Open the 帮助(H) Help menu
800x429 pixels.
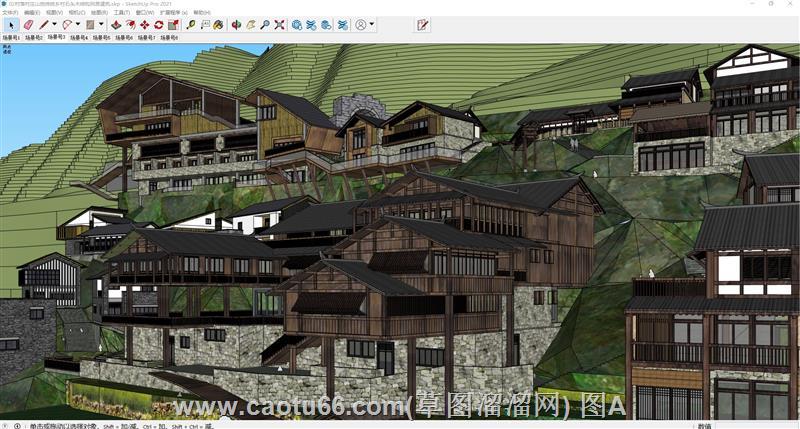click(x=202, y=12)
